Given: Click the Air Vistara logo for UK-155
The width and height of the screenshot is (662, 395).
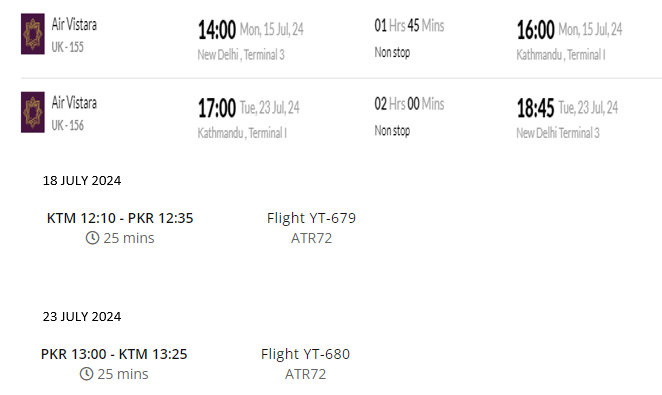Looking at the screenshot, I should (33, 34).
